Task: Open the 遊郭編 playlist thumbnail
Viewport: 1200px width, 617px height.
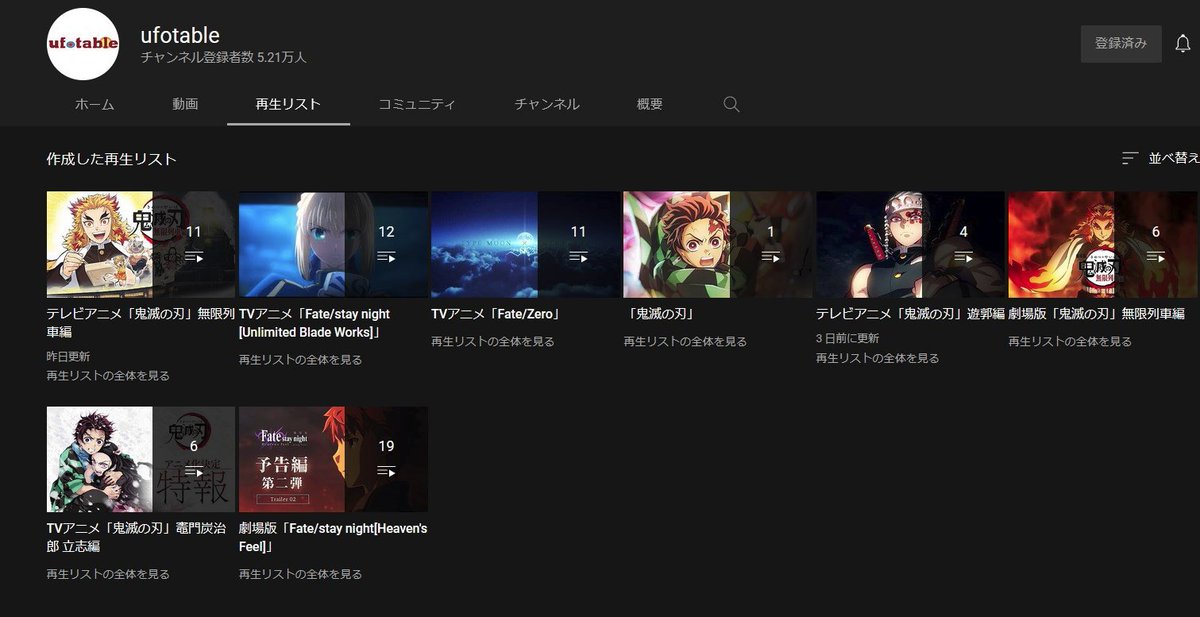Action: click(910, 245)
